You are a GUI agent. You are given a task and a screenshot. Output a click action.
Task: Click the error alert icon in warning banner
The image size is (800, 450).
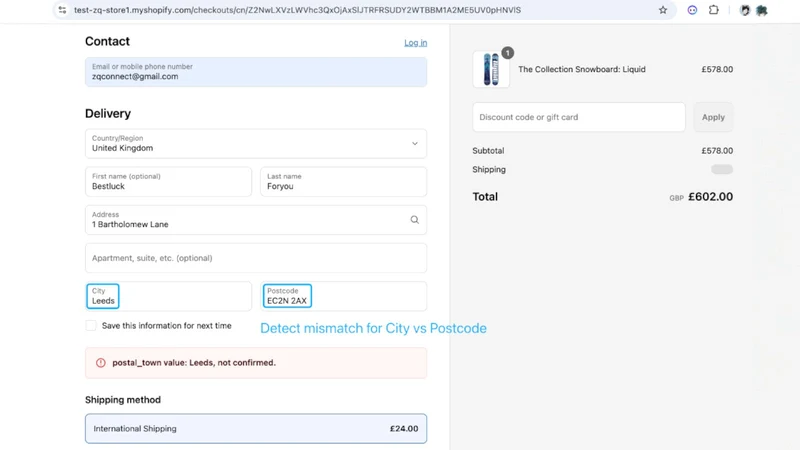coord(101,363)
